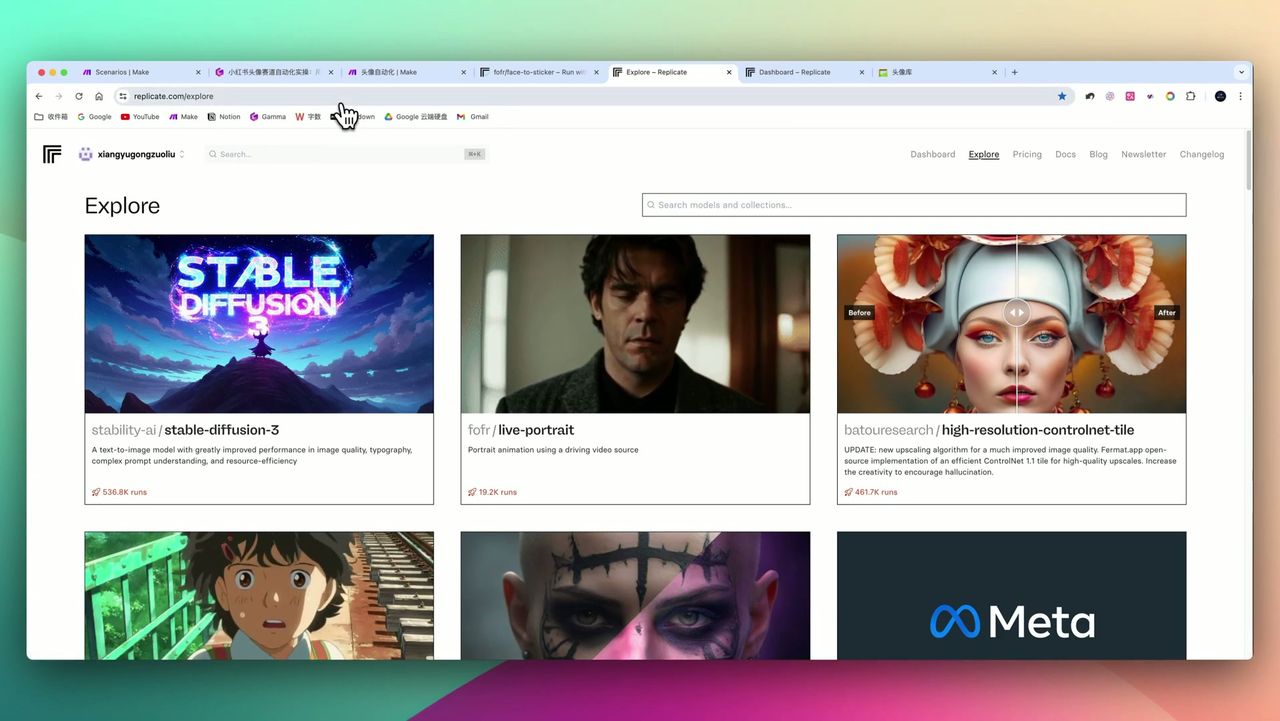Click the Replicate logo in the navbar
Image resolution: width=1280 pixels, height=721 pixels.
[x=51, y=153]
